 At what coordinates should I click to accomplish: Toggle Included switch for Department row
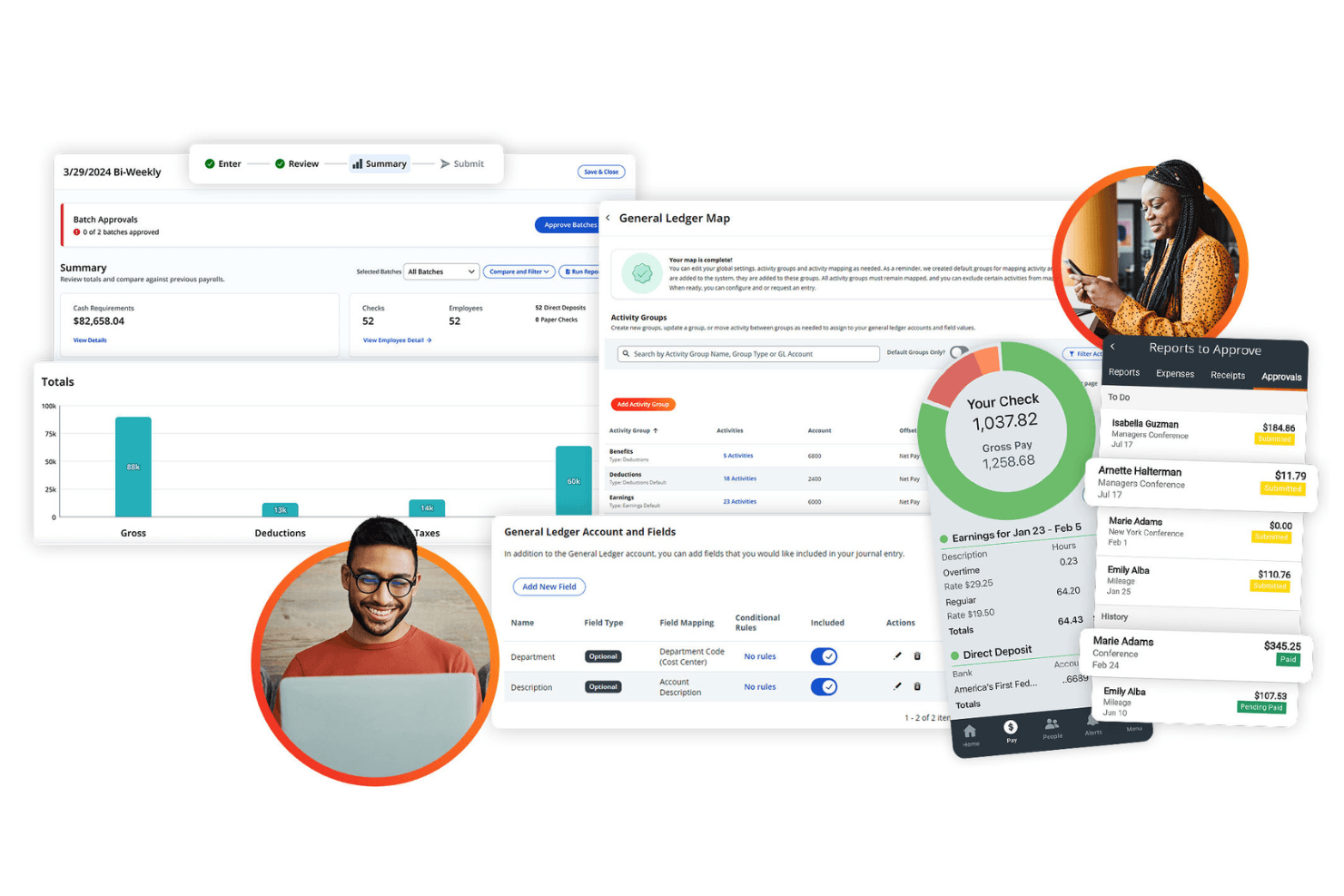[824, 656]
